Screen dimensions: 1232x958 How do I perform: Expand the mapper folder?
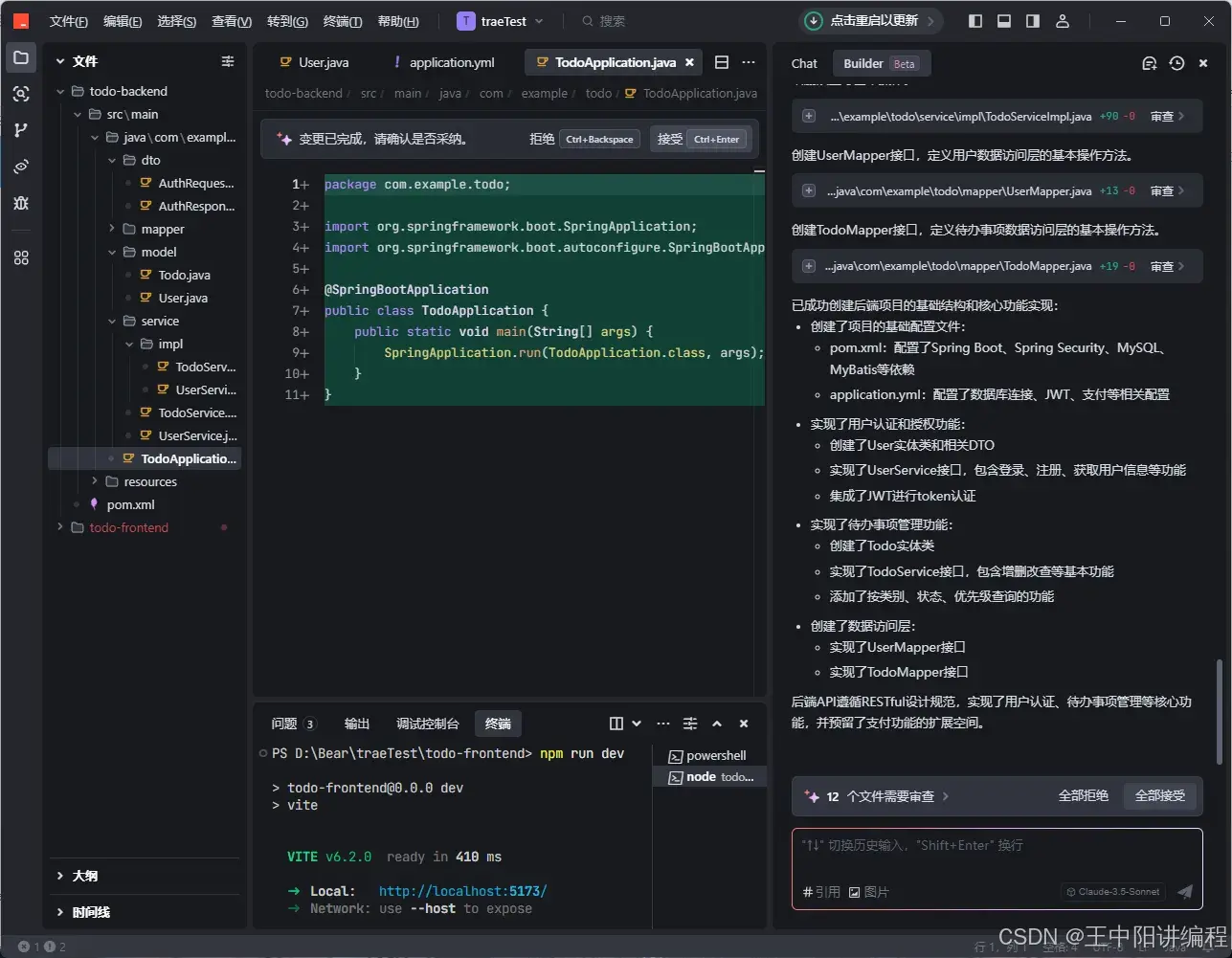point(112,229)
